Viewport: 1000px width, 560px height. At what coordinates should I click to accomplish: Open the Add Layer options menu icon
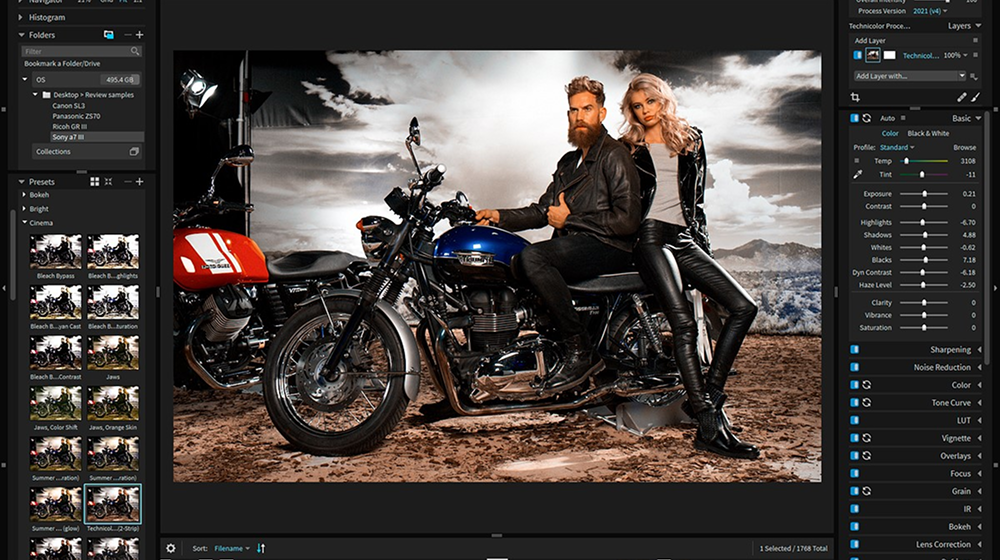(x=975, y=40)
